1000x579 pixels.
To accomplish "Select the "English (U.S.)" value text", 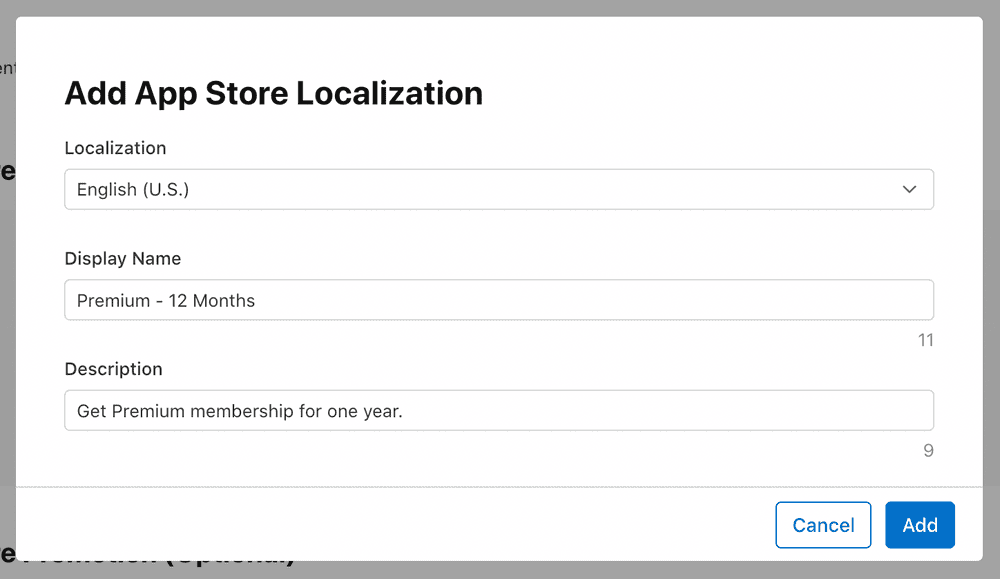I will [133, 190].
